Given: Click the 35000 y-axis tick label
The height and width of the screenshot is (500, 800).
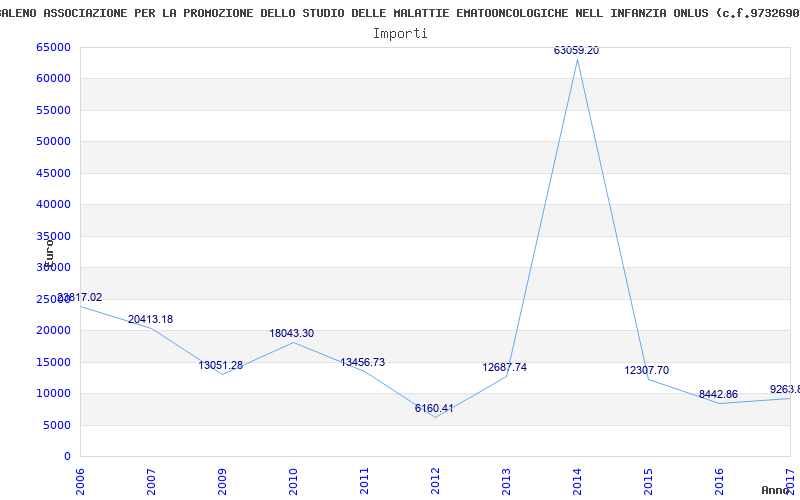Looking at the screenshot, I should pyautogui.click(x=53, y=236).
